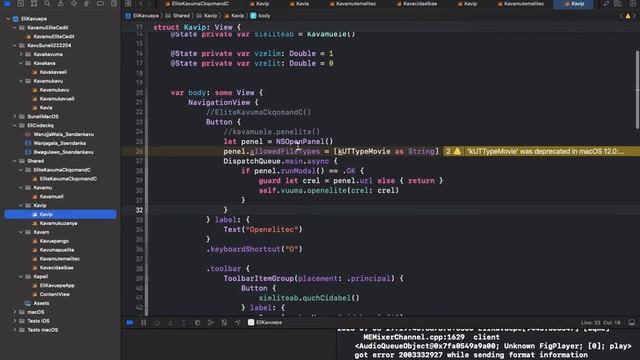Collapse the Shared group
This screenshot has height=360, width=640.
(x=15, y=161)
